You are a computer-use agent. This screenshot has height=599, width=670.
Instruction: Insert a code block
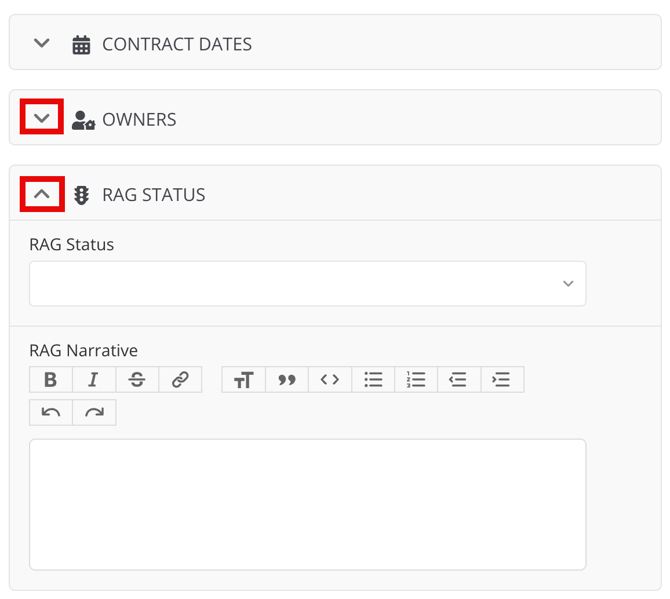(330, 379)
